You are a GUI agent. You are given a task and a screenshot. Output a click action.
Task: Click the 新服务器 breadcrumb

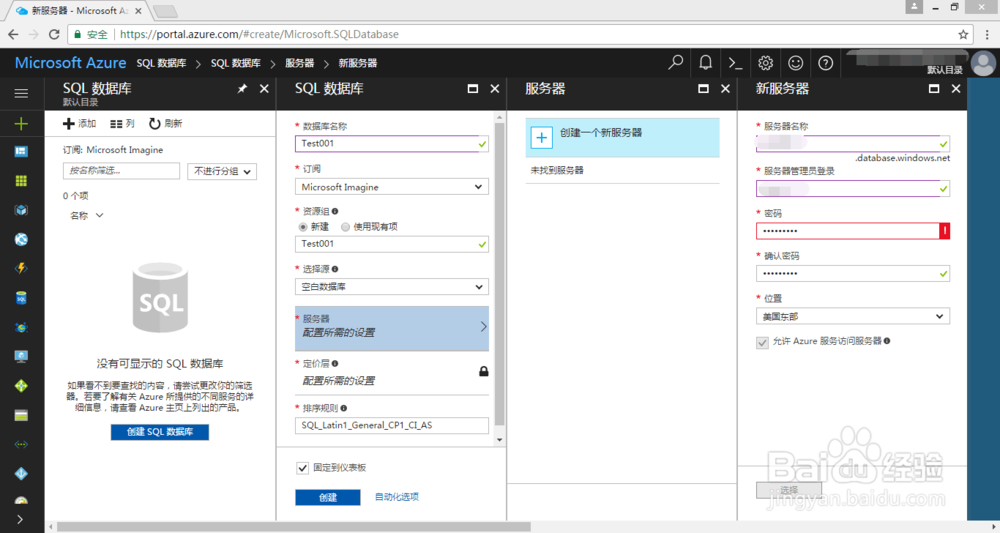click(358, 63)
